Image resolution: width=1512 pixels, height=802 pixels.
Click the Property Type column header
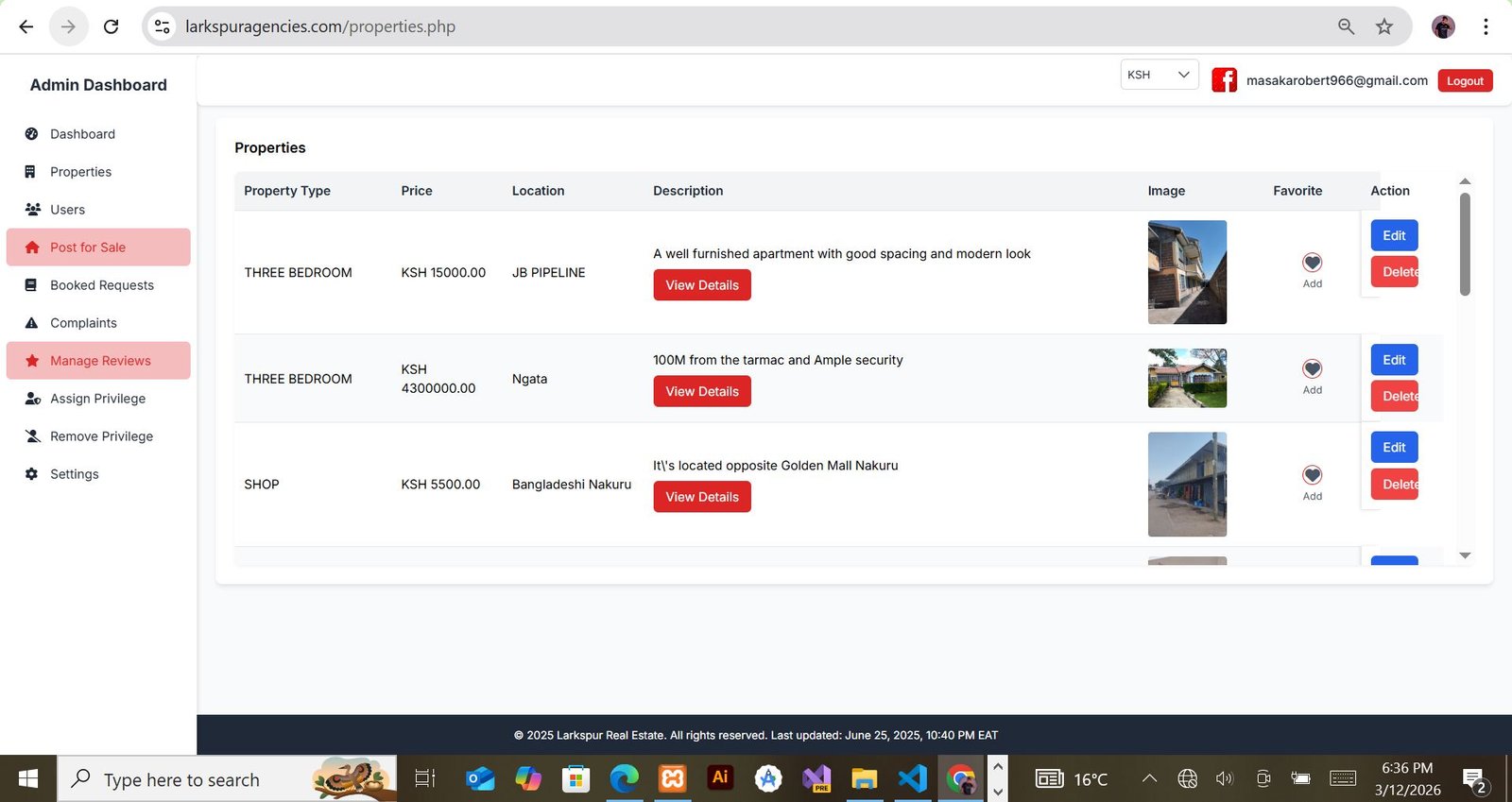tap(287, 191)
